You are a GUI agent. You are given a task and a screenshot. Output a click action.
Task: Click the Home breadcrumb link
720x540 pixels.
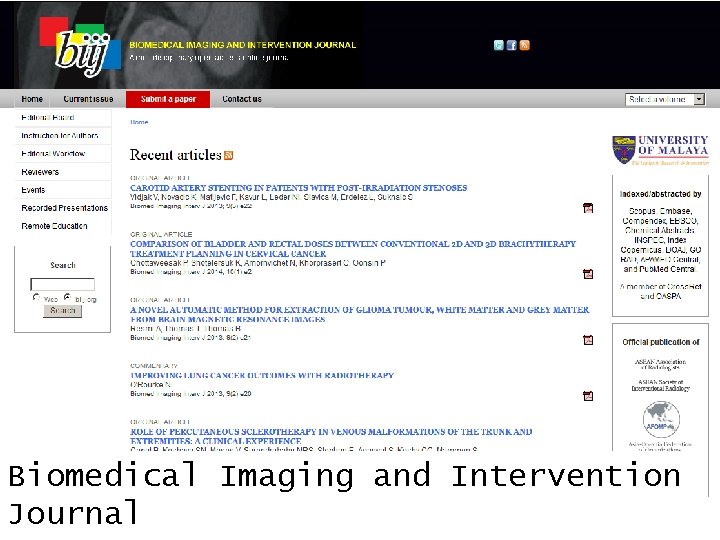139,122
